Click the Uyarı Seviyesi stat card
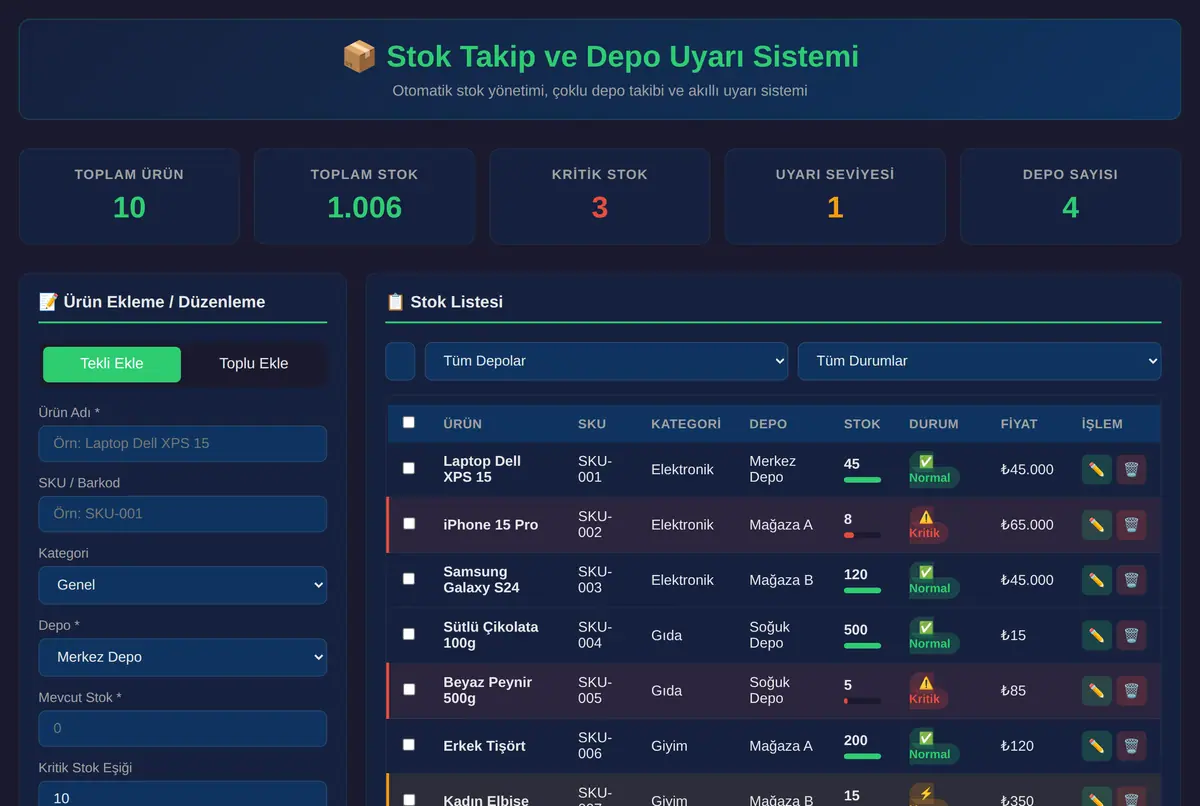This screenshot has height=806, width=1200. pyautogui.click(x=835, y=196)
